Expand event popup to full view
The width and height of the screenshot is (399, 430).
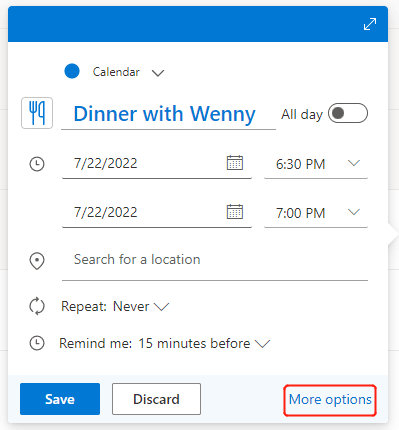pyautogui.click(x=370, y=24)
